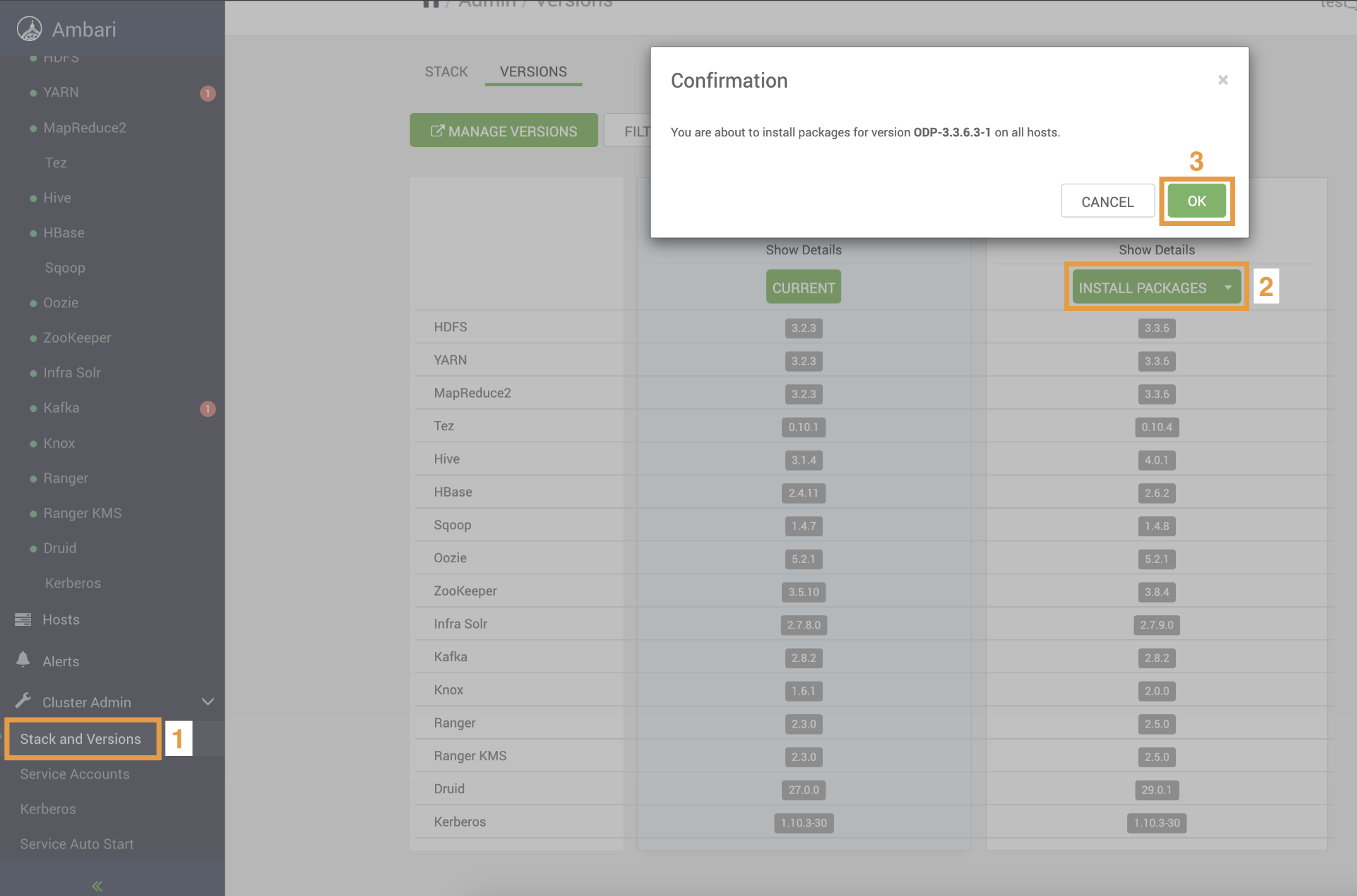Open the Knox service in sidebar
1357x896 pixels.
coord(59,444)
